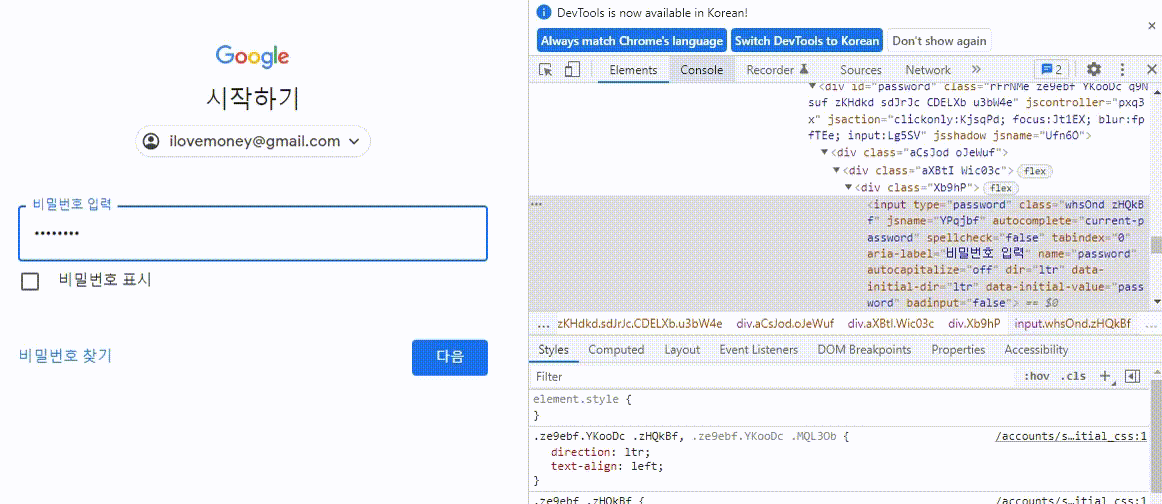
Task: Select breadcrumb input.whsOnd.zHQkBf
Action: [x=1072, y=324]
